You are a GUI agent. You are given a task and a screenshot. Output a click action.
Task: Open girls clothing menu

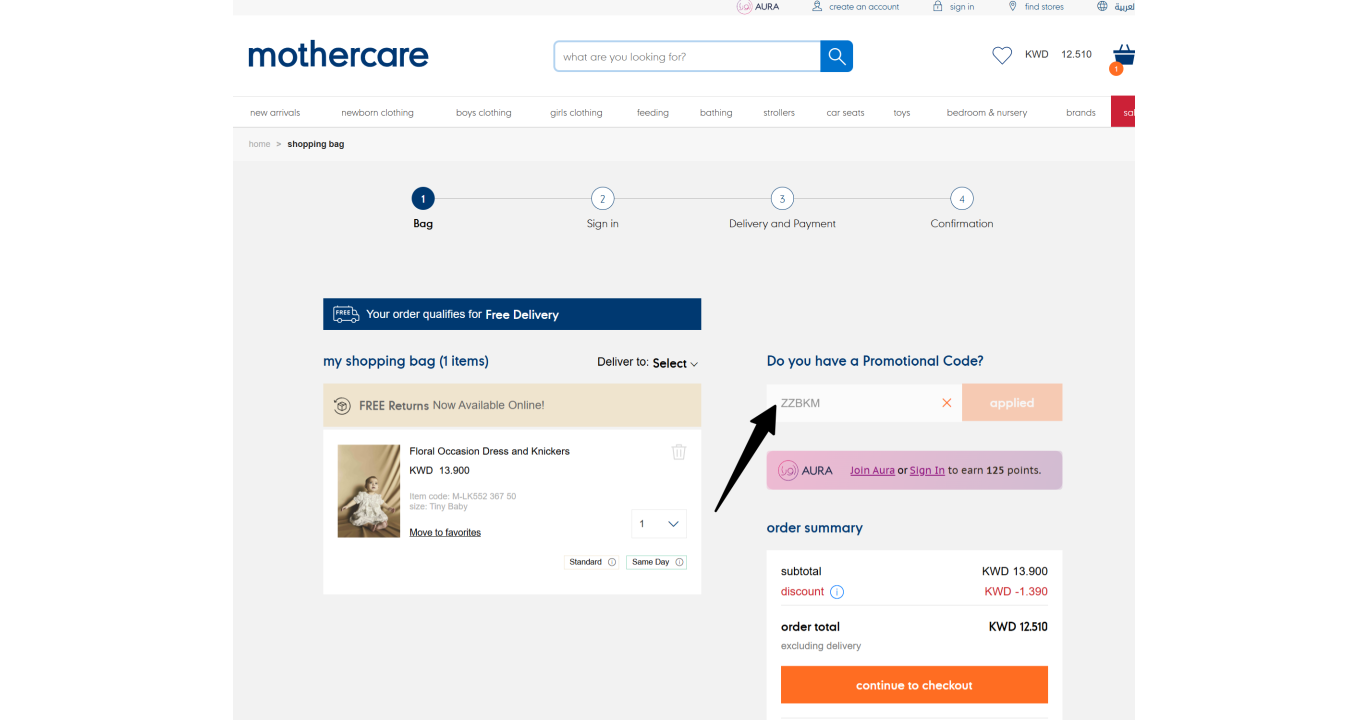tap(576, 113)
